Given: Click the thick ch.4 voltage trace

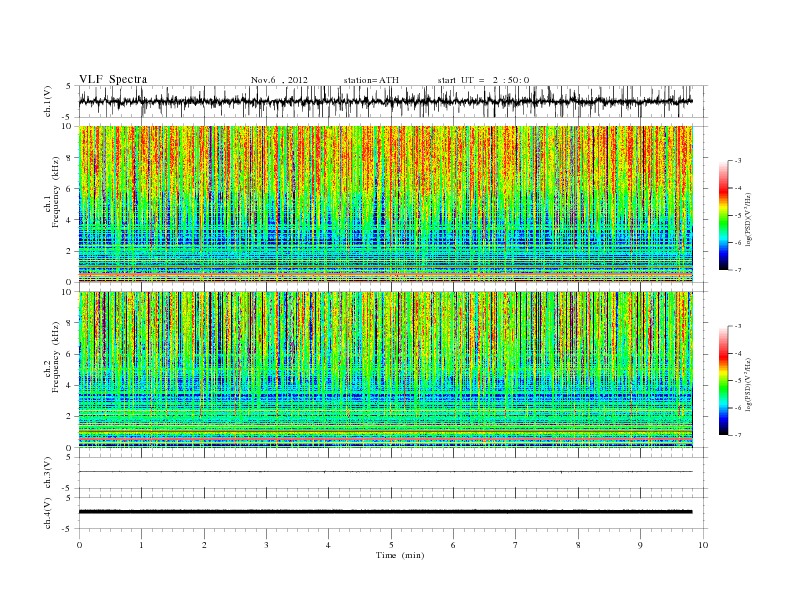Looking at the screenshot, I should click(385, 512).
